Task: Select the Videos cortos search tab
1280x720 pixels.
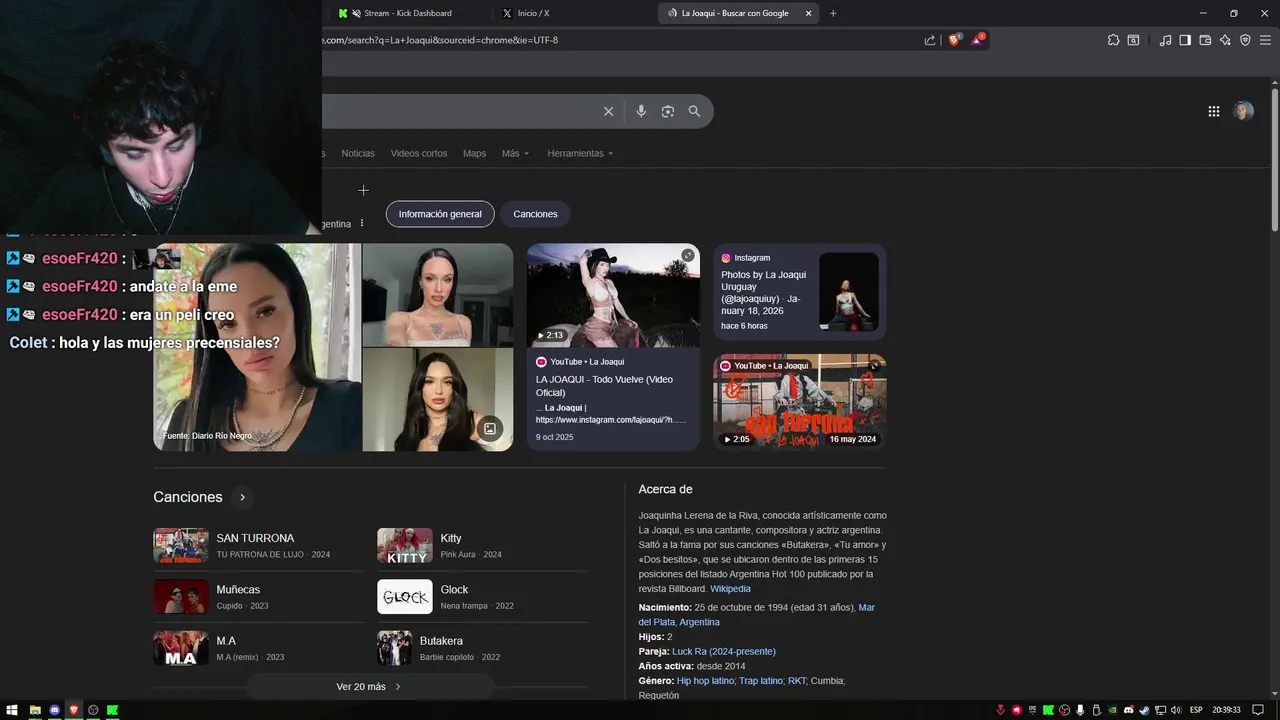Action: point(419,153)
